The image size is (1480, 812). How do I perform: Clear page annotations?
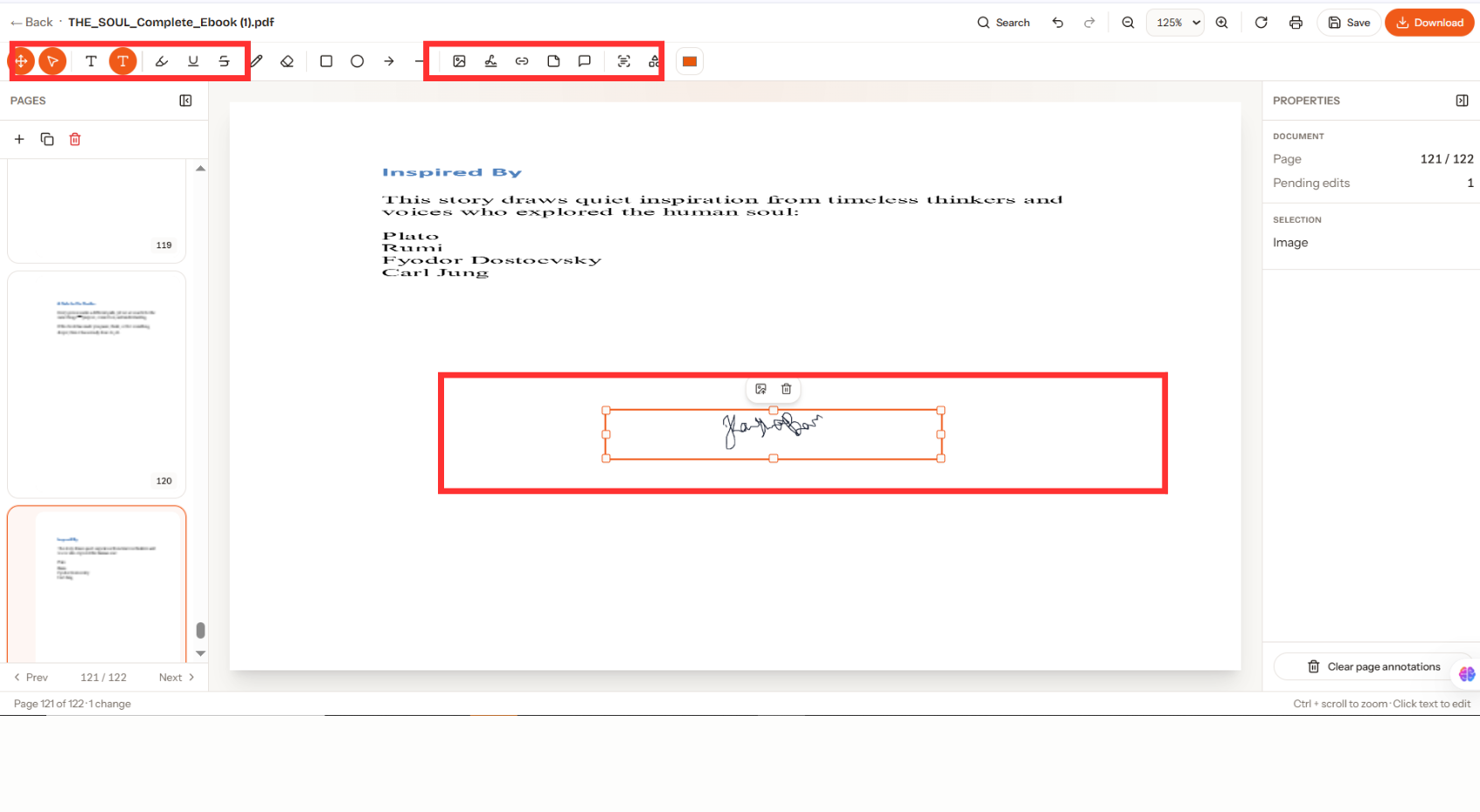(x=1373, y=667)
